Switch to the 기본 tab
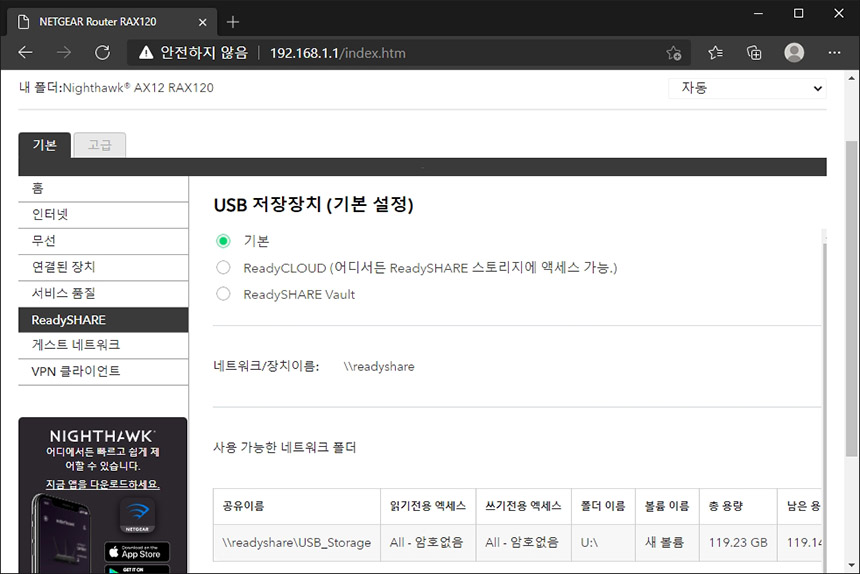This screenshot has width=860, height=574. [44, 145]
